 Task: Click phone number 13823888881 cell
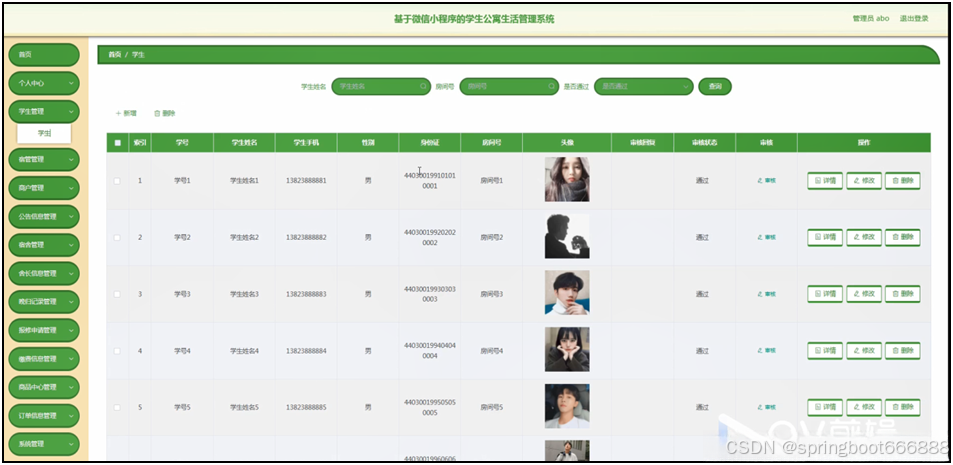(306, 181)
